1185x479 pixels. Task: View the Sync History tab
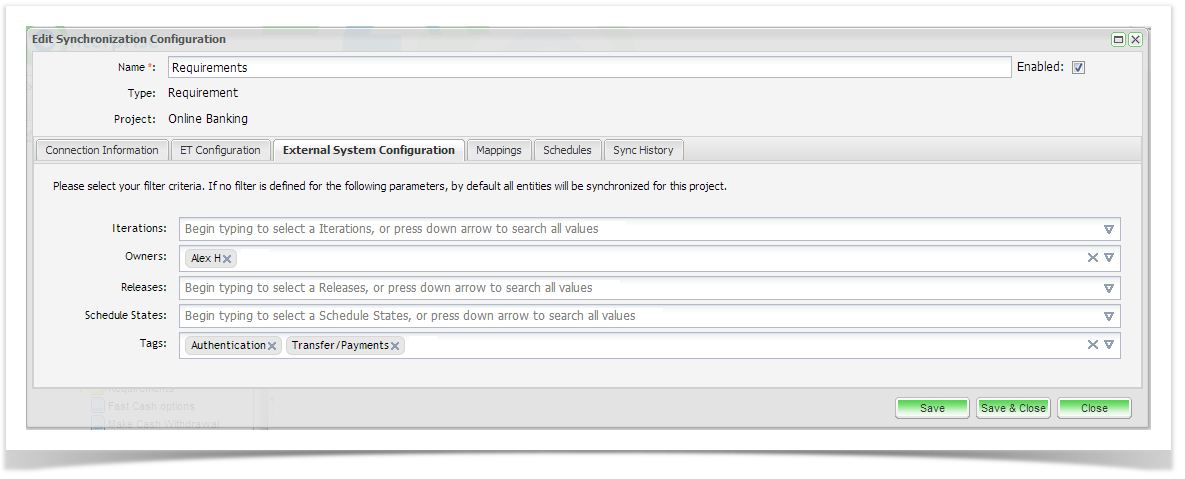tap(643, 150)
